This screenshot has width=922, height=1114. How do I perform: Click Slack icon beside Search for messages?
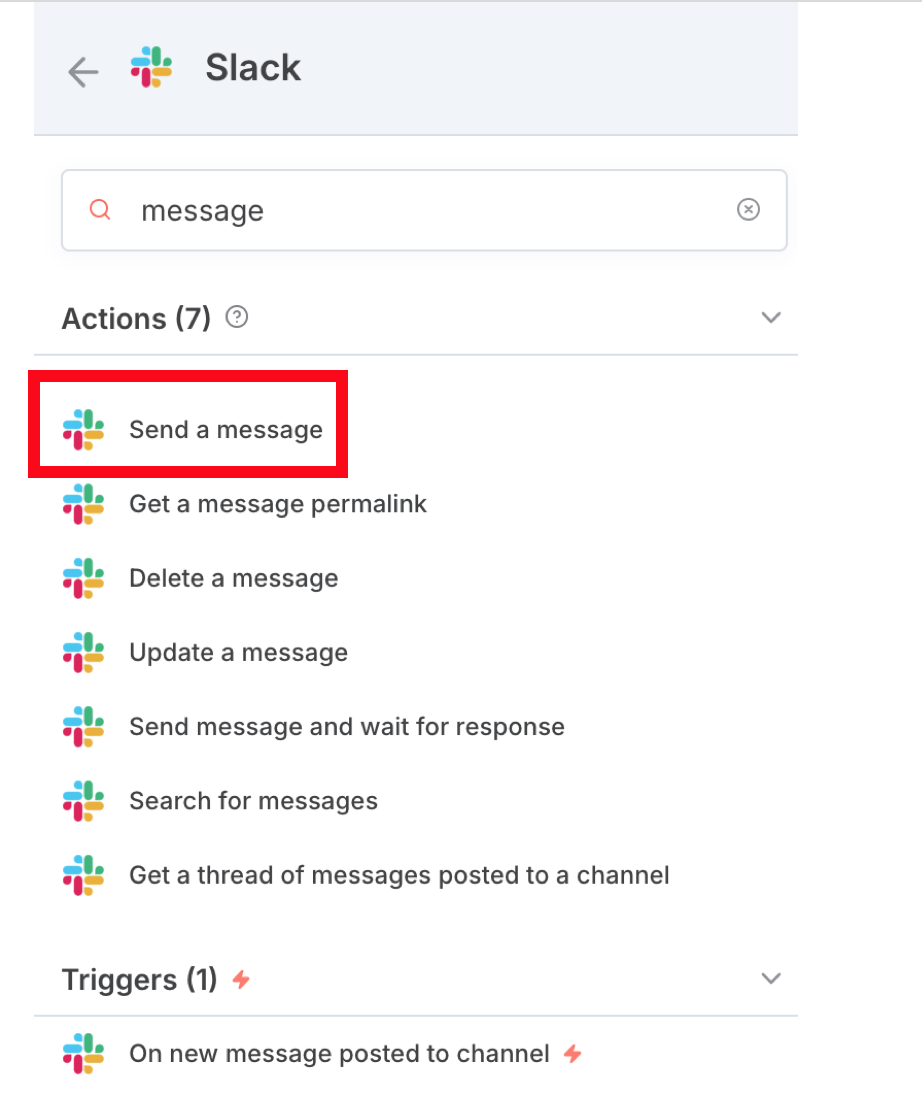[84, 801]
